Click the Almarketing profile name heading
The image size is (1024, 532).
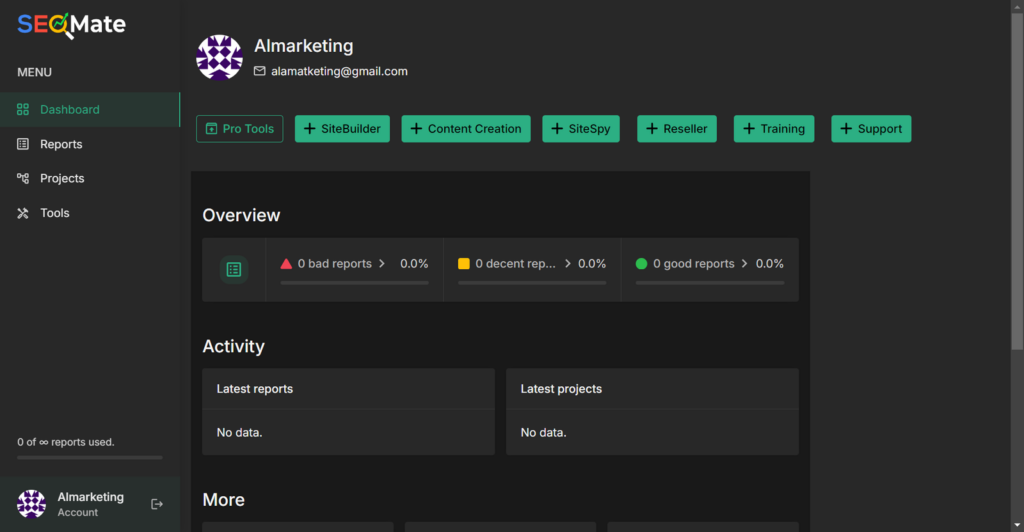tap(304, 46)
